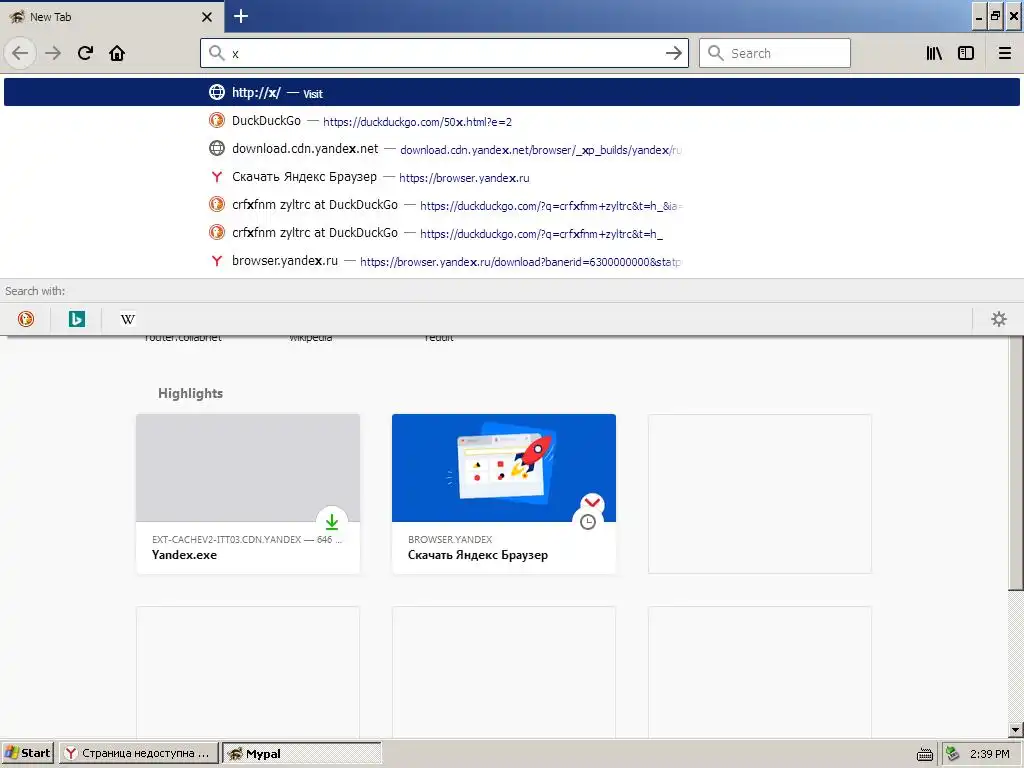Click the page vertical scrollbar down arrow
1024x768 pixels.
coord(1016,730)
